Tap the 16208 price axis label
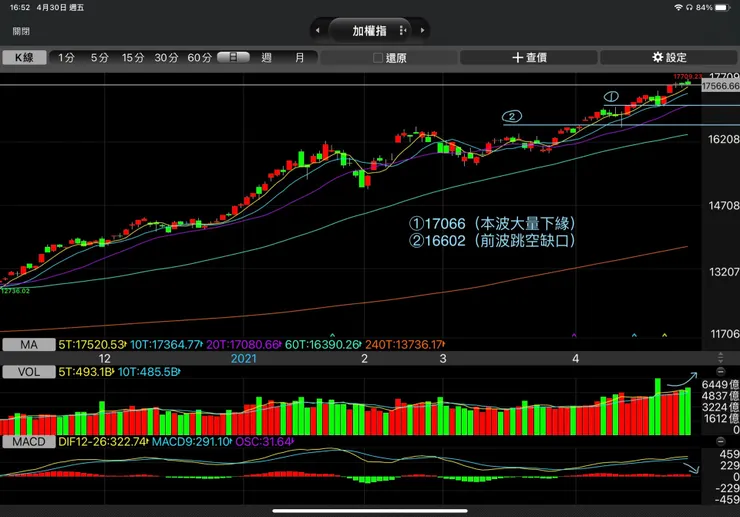 (x=723, y=139)
